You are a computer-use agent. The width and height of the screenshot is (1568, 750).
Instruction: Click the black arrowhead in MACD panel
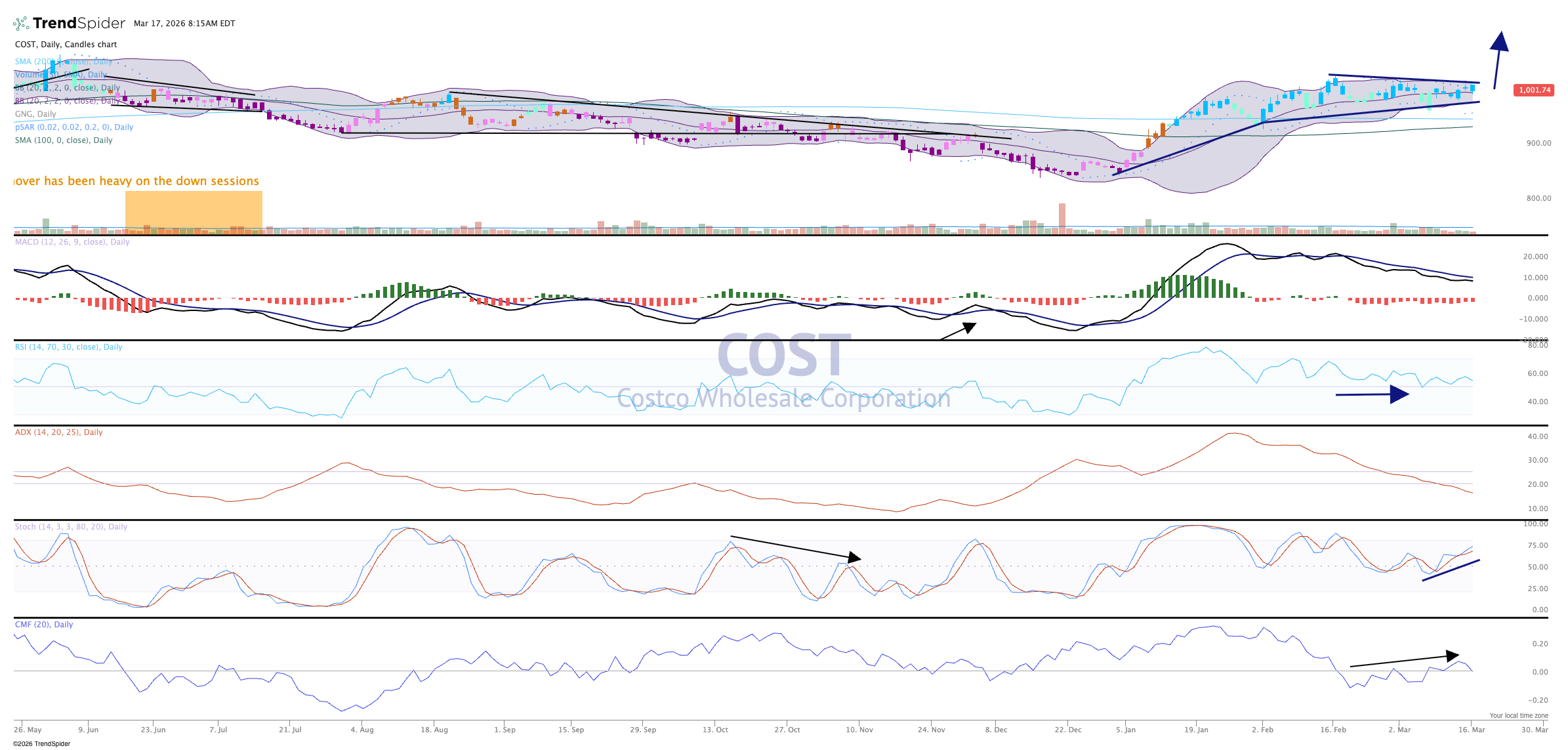969,327
